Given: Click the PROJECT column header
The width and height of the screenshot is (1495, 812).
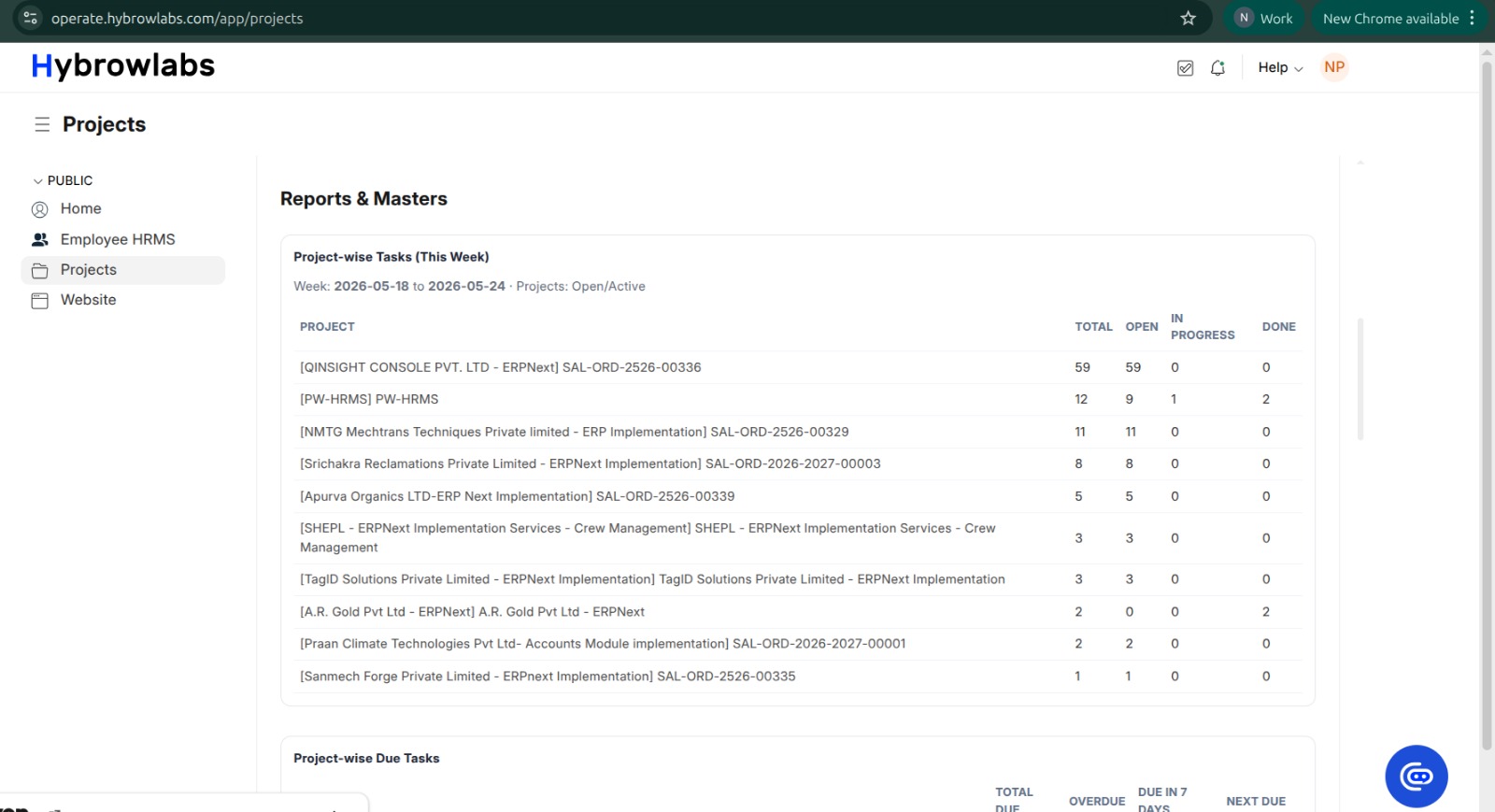Looking at the screenshot, I should click(x=327, y=327).
